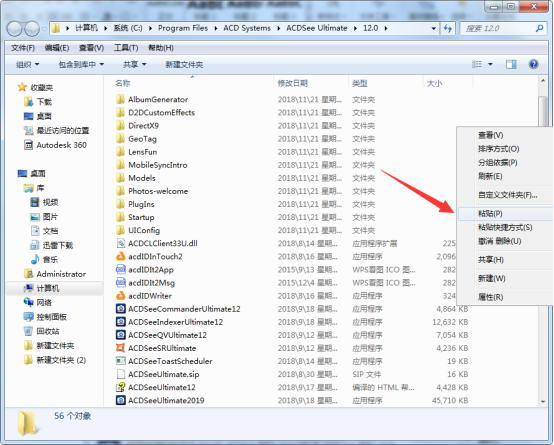Select the ACDSeeIndexerUltimate12 file name
Viewport: 554px width, 445px height.
coord(175,322)
